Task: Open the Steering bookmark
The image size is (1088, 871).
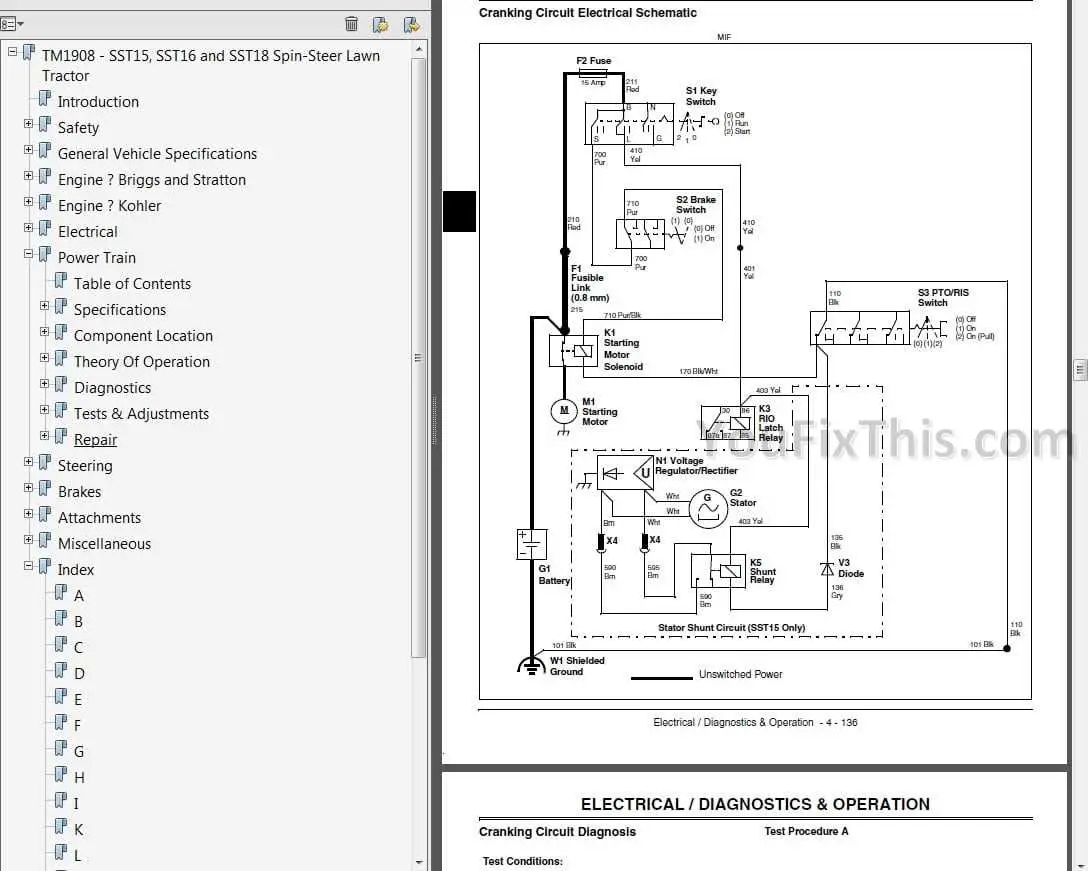Action: (85, 466)
